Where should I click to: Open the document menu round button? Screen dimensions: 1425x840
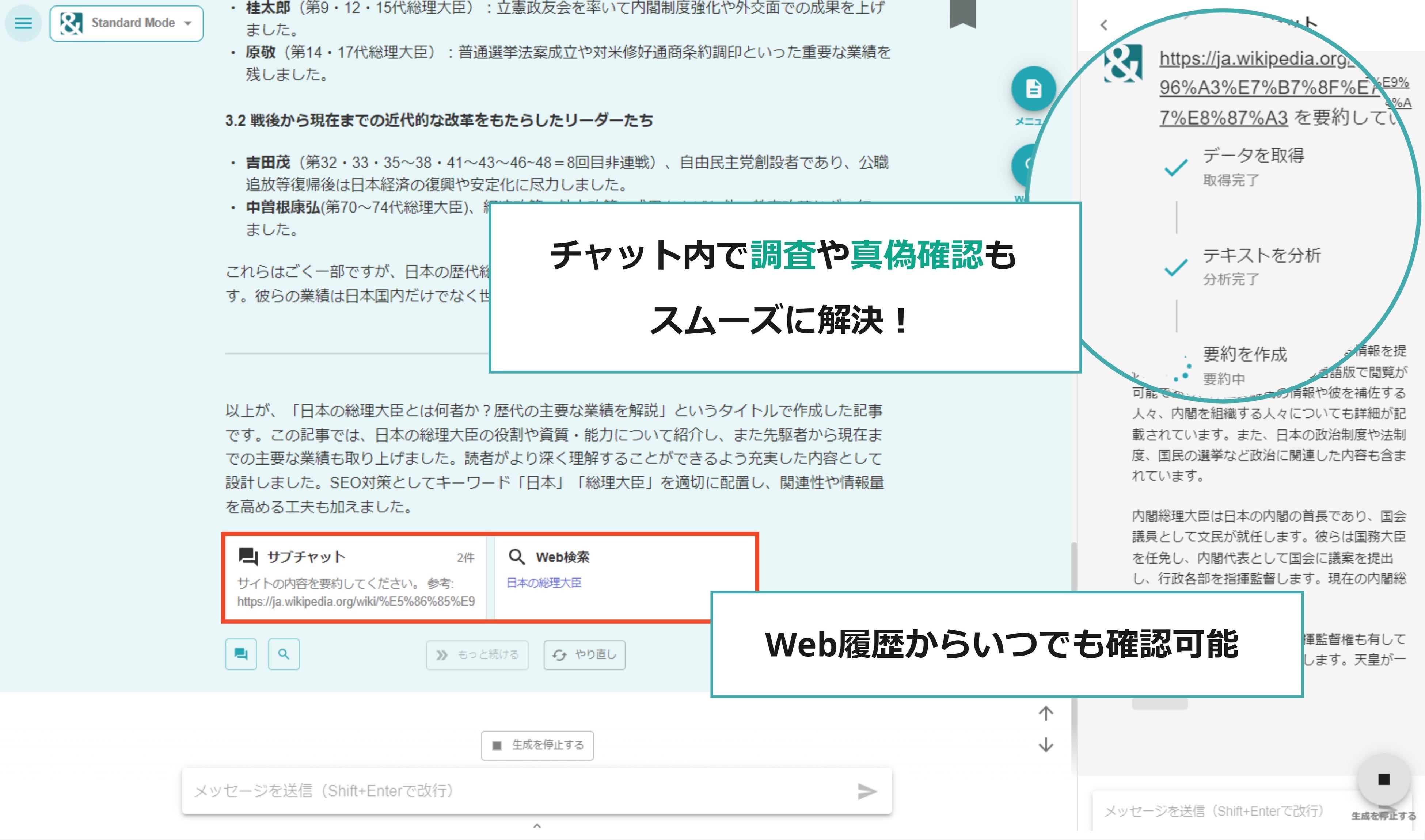(1033, 89)
